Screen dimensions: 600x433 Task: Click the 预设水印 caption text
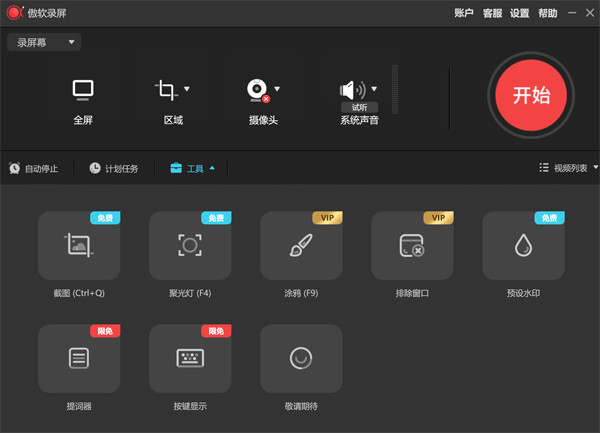[x=523, y=293]
